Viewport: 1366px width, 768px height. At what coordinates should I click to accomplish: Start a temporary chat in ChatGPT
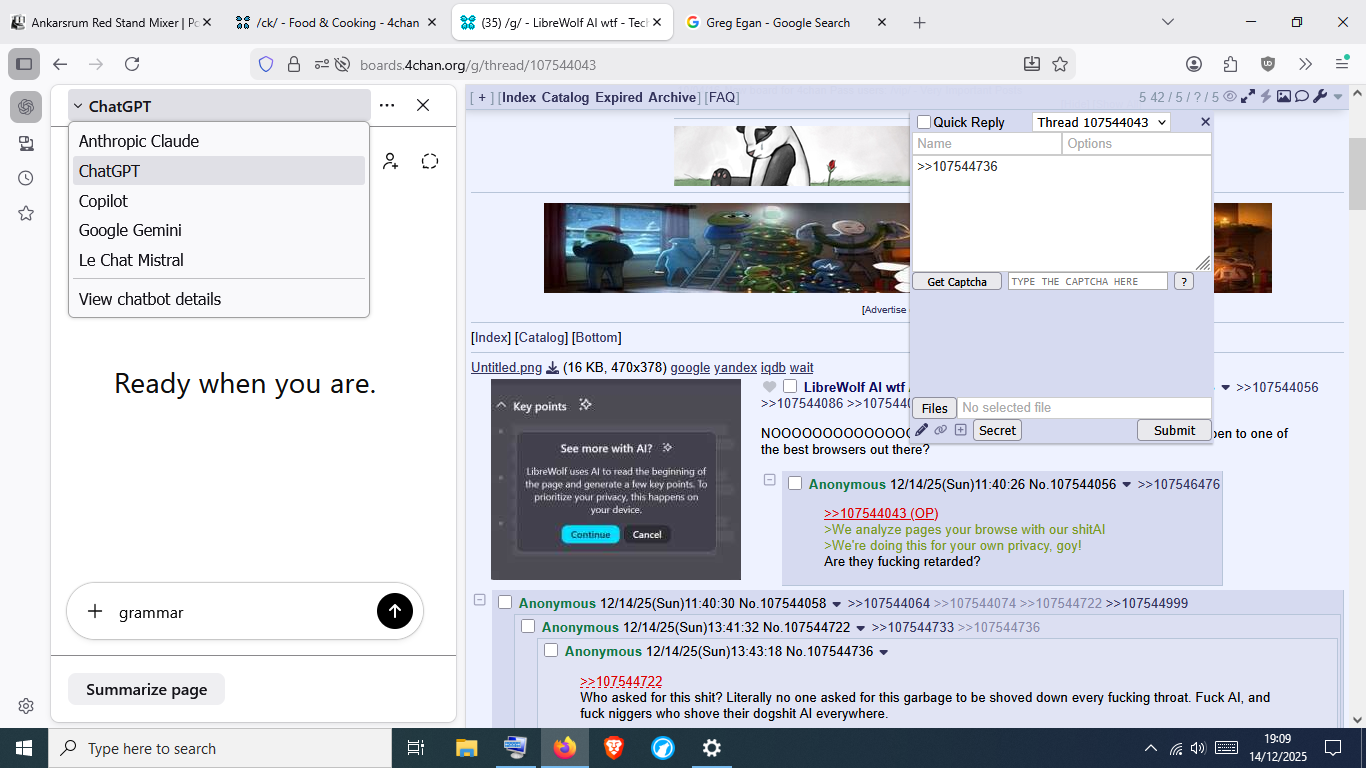coord(430,161)
